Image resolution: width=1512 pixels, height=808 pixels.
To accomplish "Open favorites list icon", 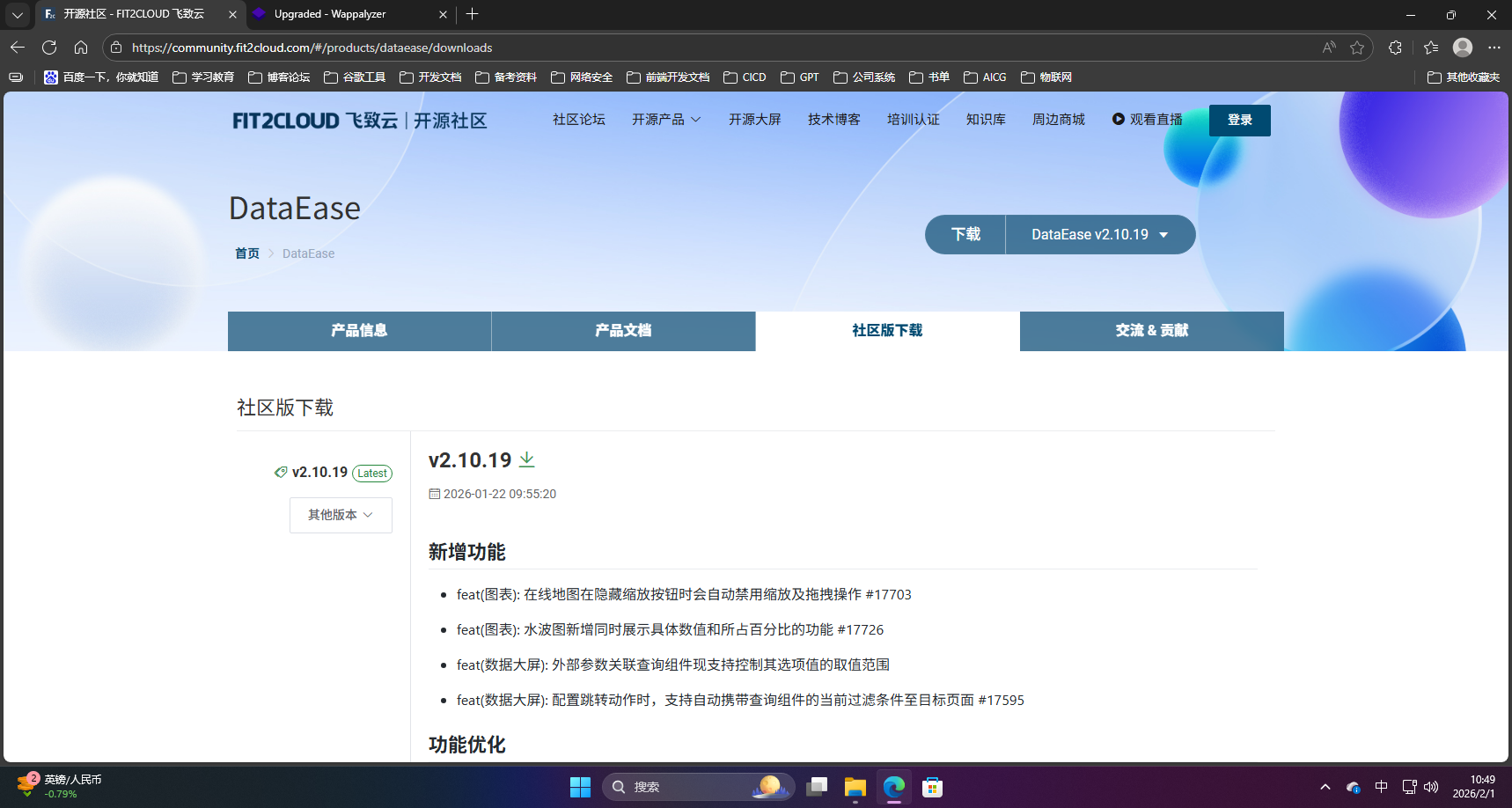I will point(1431,48).
